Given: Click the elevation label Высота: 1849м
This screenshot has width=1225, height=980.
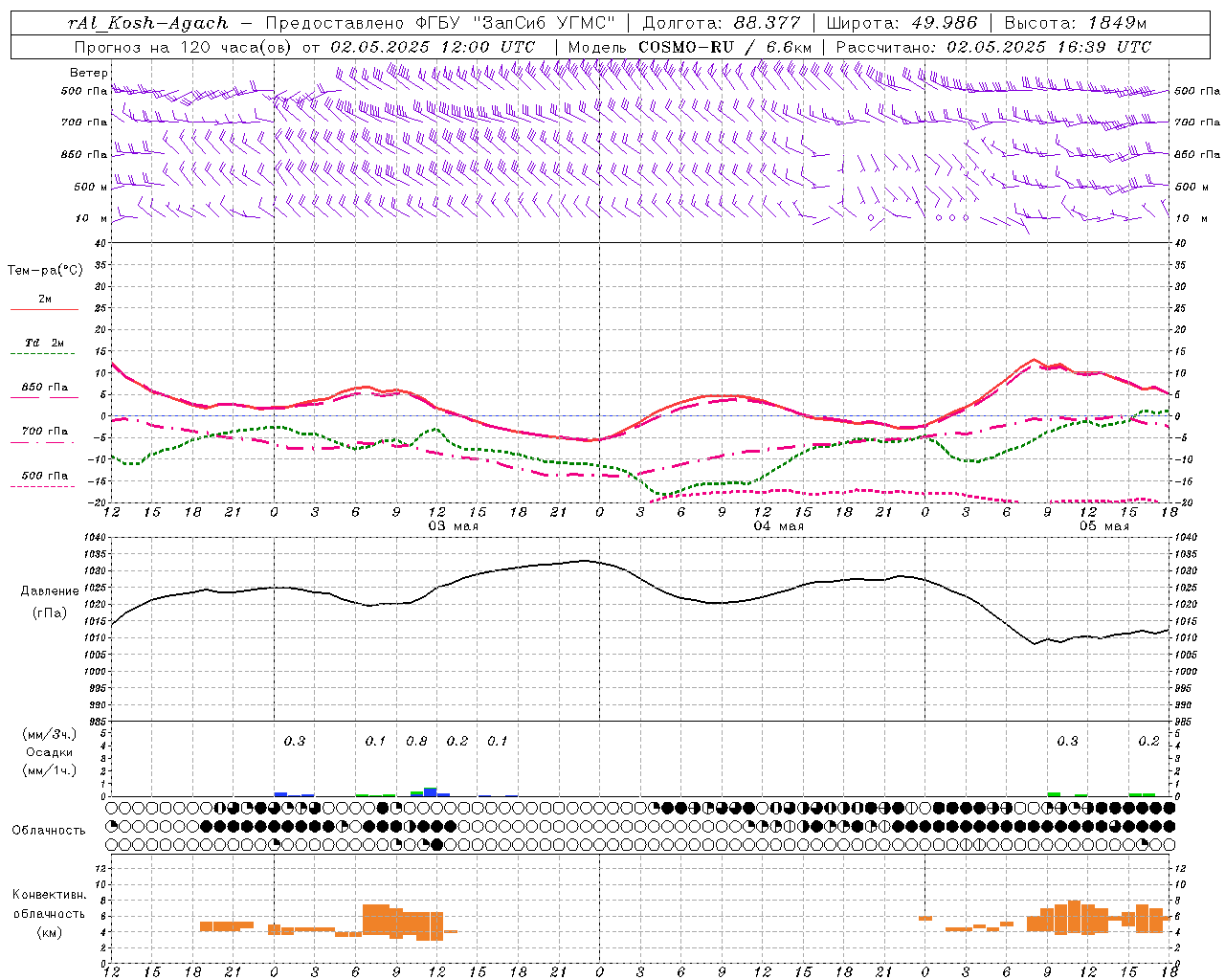Looking at the screenshot, I should 1076,23.
